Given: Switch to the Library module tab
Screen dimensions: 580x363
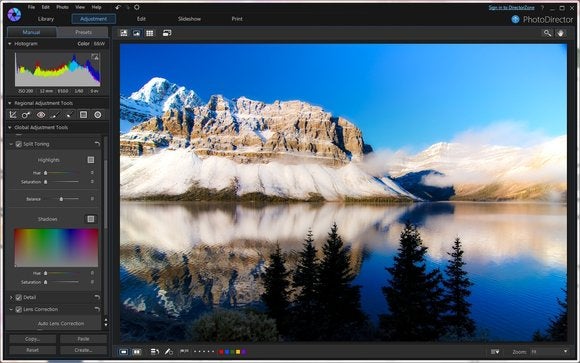Looking at the screenshot, I should (46, 19).
